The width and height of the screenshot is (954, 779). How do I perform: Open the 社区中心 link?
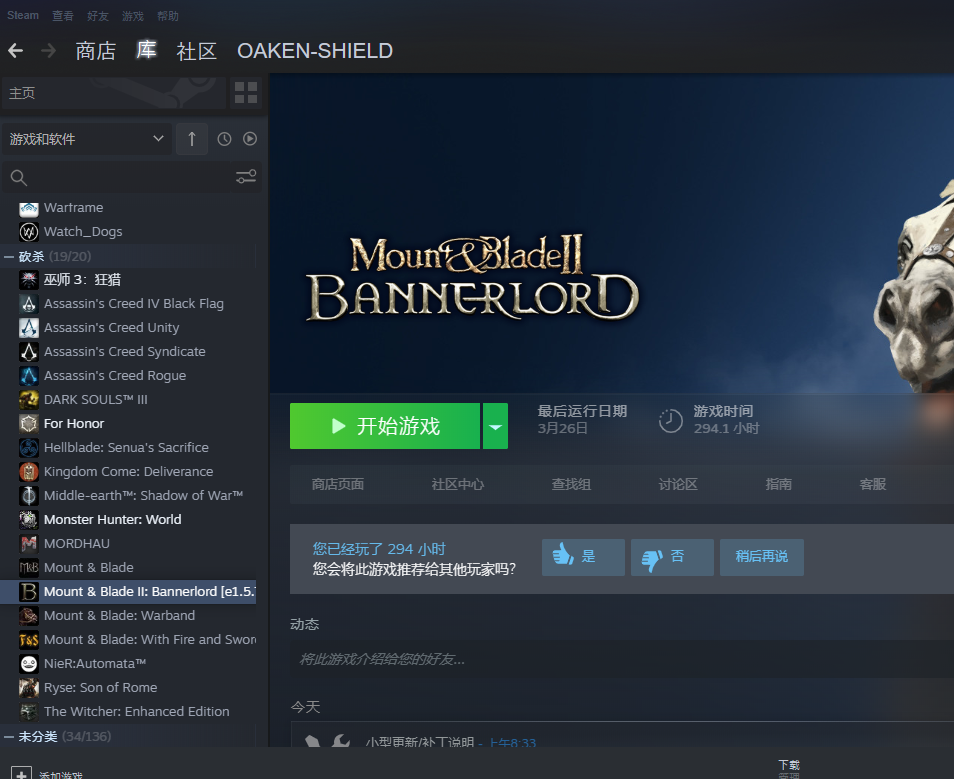coord(458,484)
